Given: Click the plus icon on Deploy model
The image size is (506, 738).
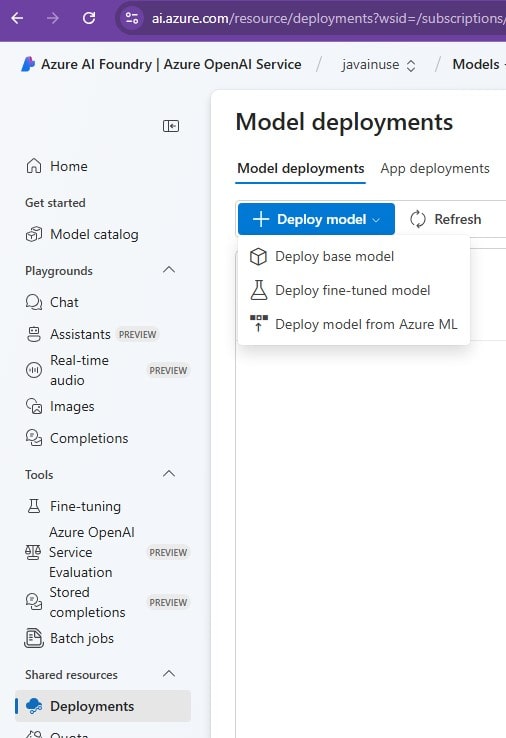Looking at the screenshot, I should click(x=261, y=219).
